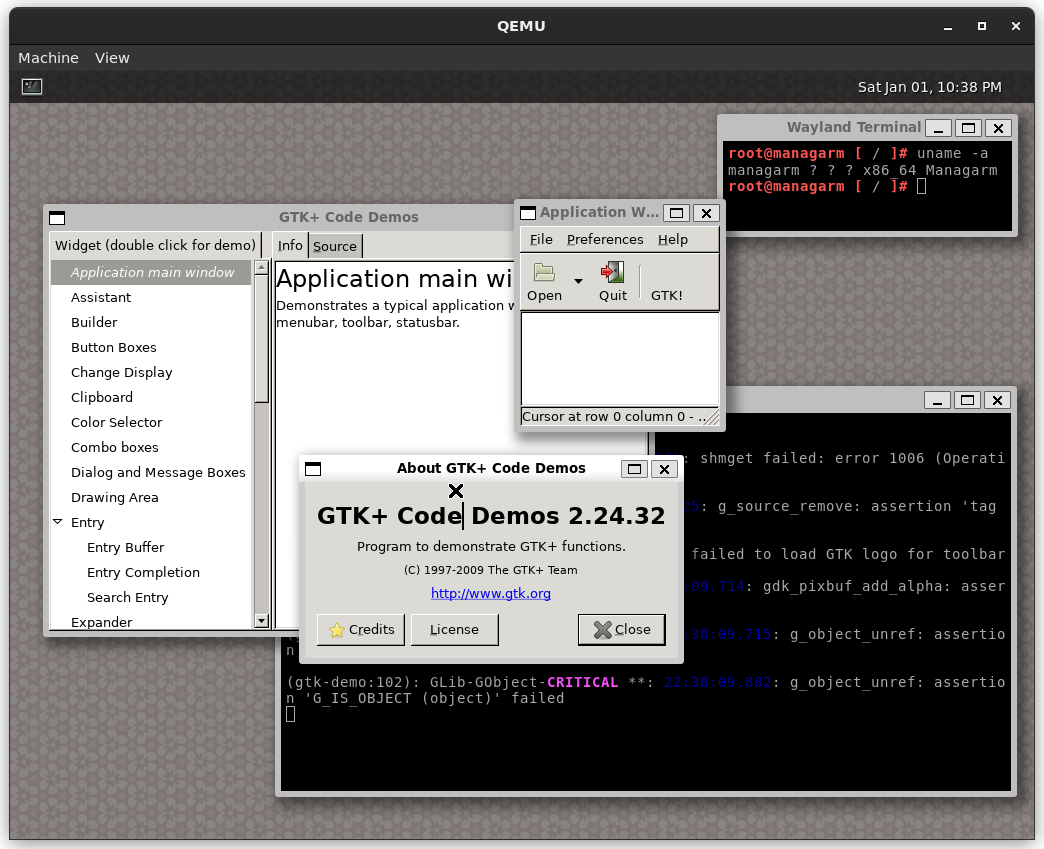Select the Search Entry demo
This screenshot has width=1044, height=849.
[152, 597]
